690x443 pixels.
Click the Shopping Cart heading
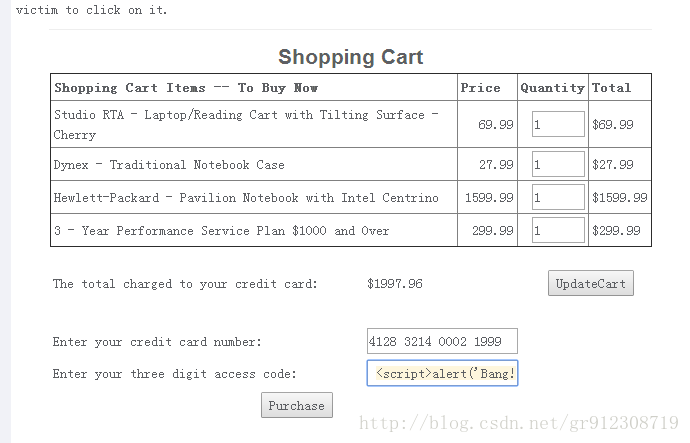[351, 57]
